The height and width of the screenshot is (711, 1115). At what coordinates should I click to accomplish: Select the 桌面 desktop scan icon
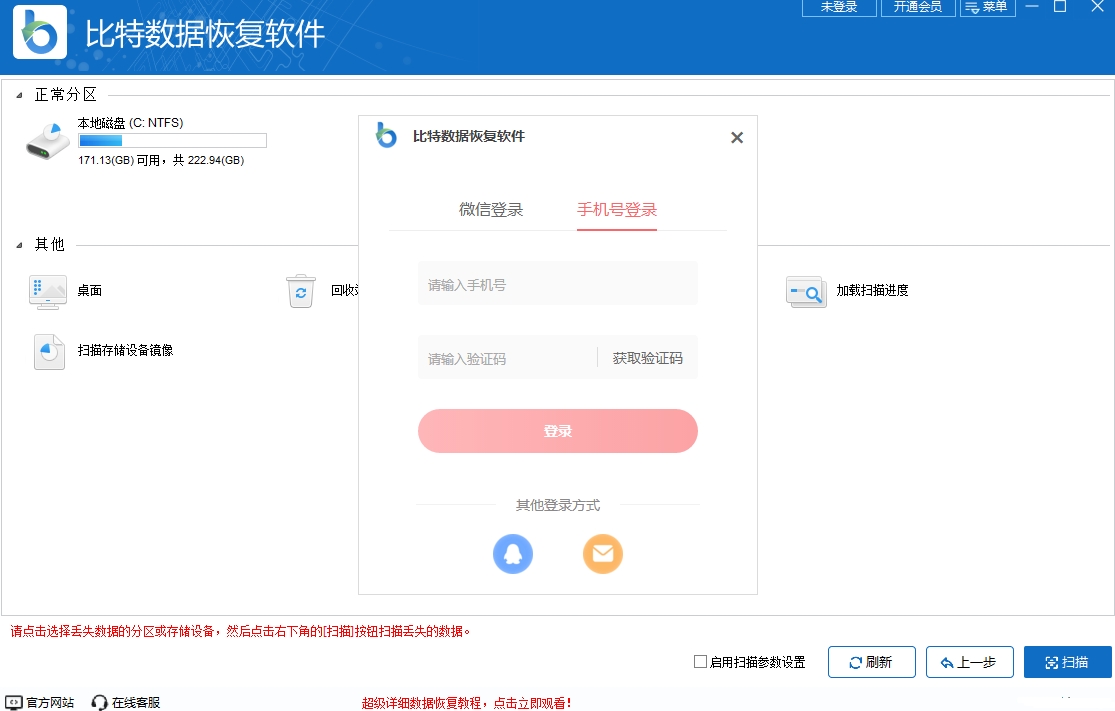47,291
